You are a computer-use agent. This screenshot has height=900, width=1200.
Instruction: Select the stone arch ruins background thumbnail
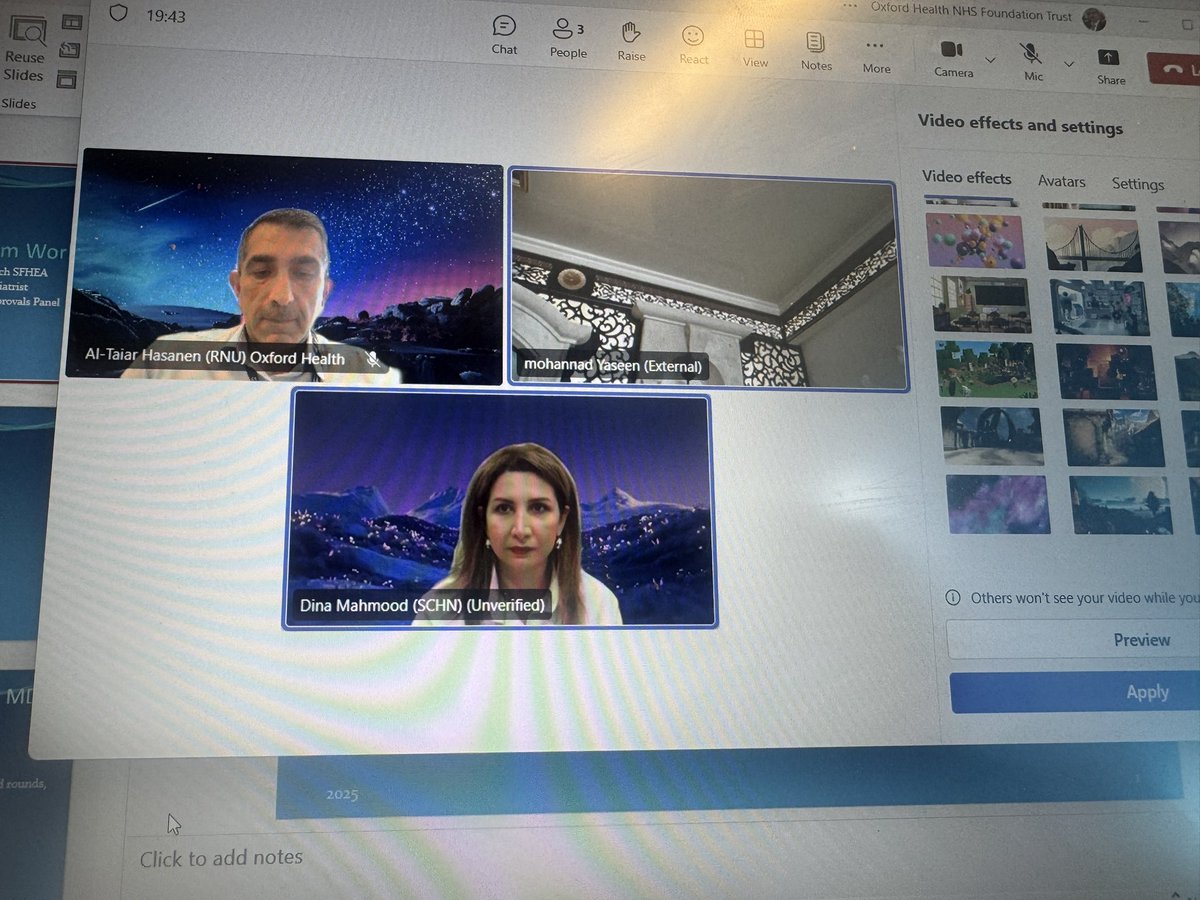click(x=991, y=435)
